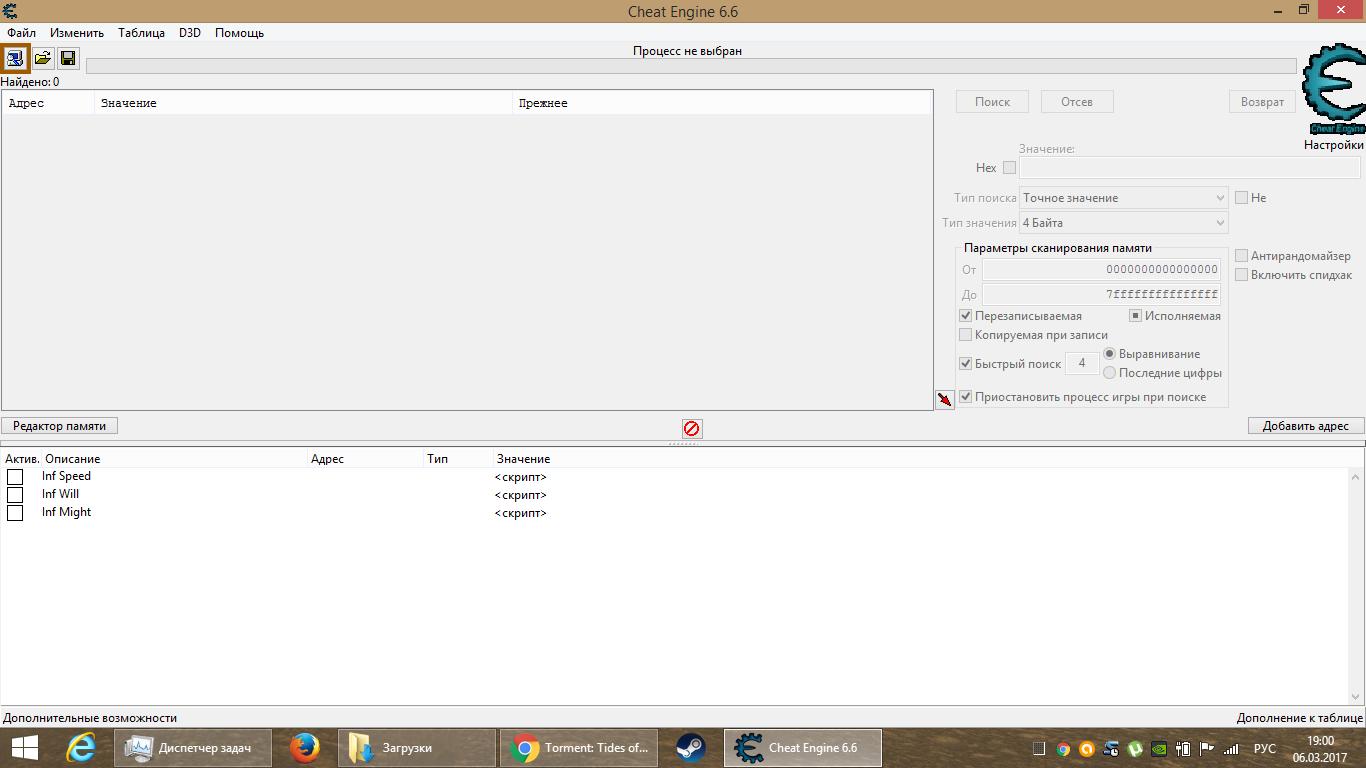The image size is (1366, 768).
Task: Click the scan progress bar
Action: tap(690, 66)
